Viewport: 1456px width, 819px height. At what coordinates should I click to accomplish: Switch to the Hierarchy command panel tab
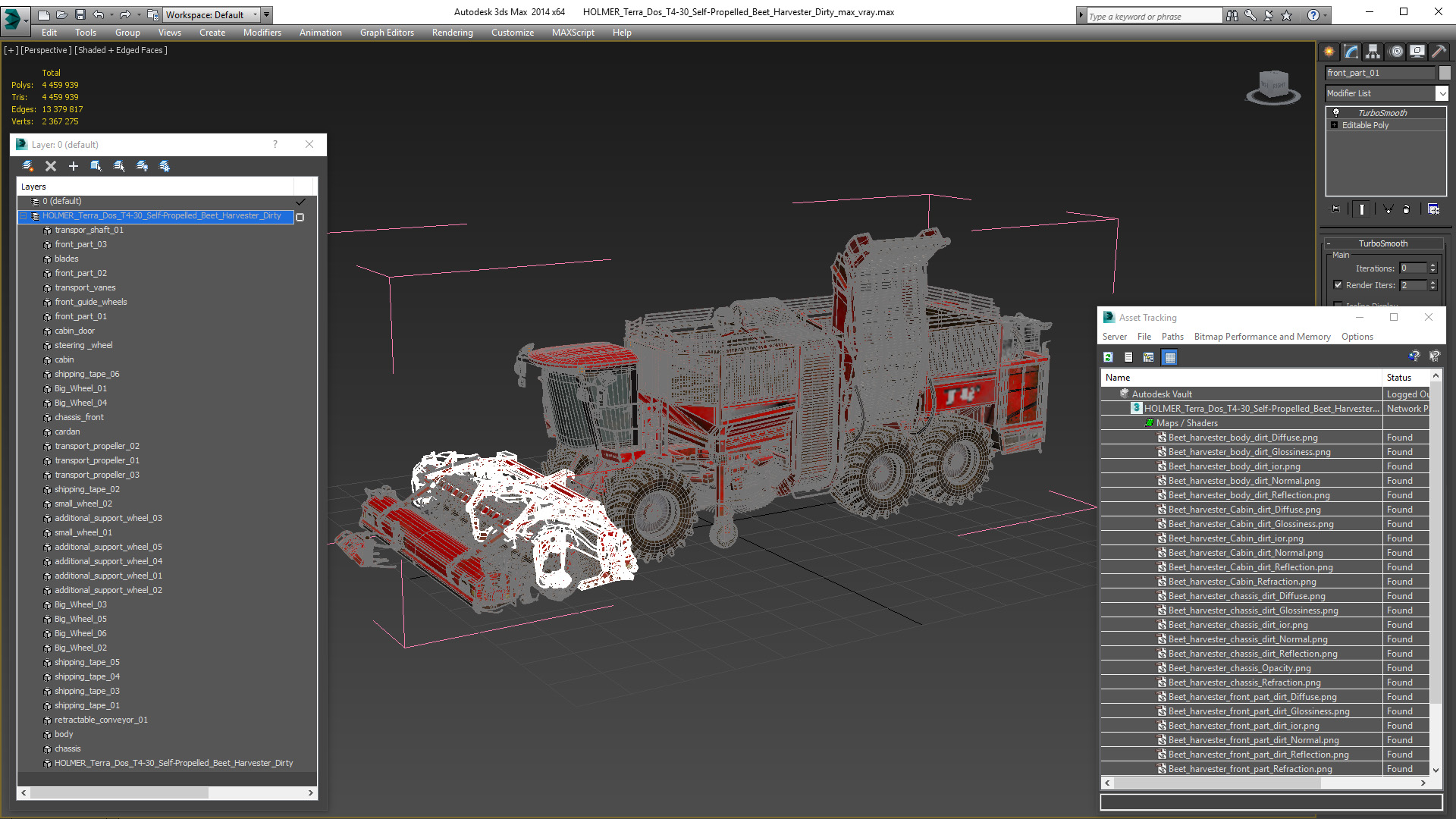[x=1373, y=52]
